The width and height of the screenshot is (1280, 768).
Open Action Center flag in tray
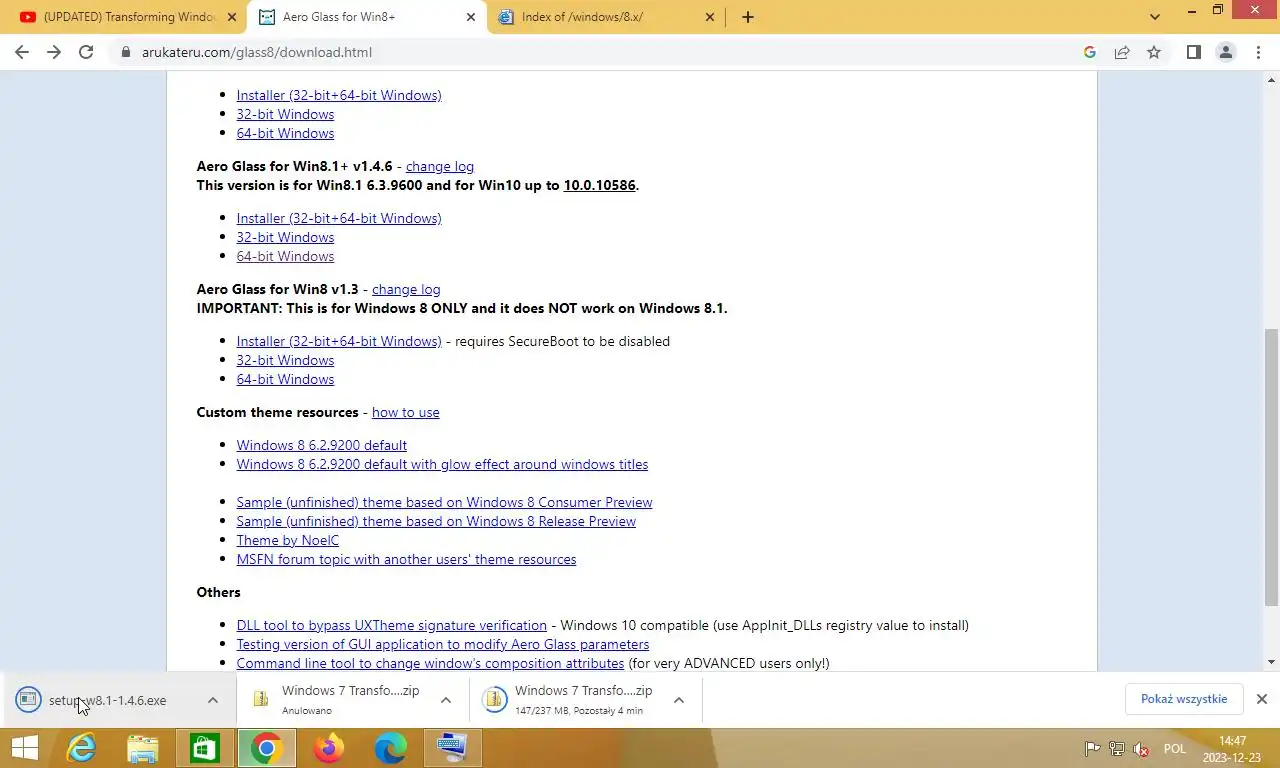[x=1093, y=749]
